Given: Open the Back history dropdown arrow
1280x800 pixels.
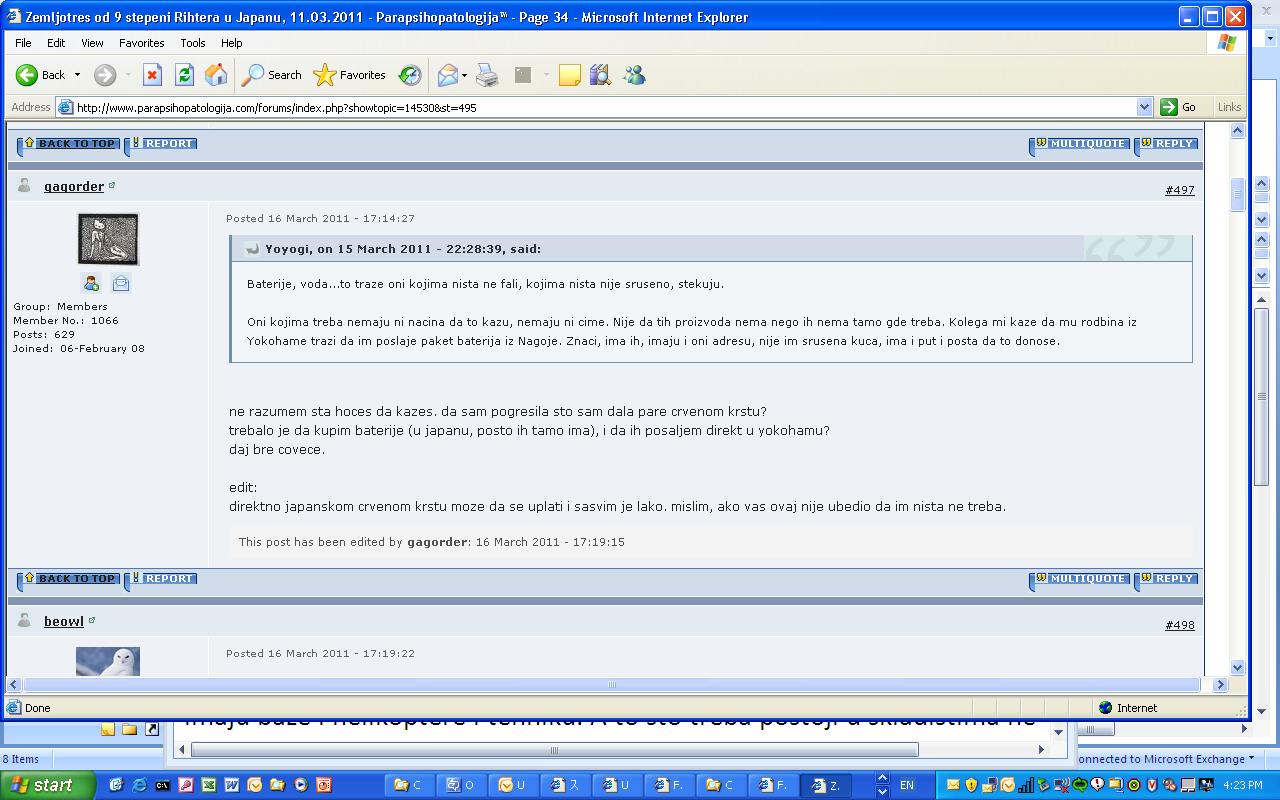Looking at the screenshot, I should click(77, 75).
